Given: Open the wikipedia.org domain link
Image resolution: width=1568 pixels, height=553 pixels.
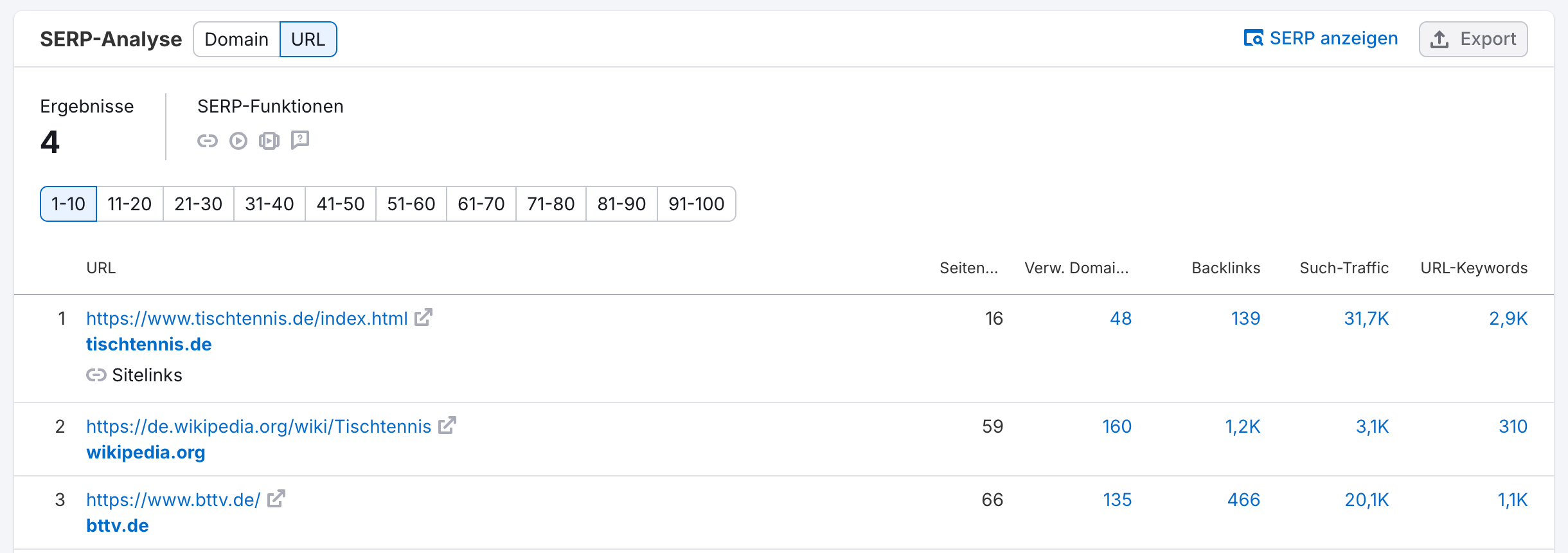Looking at the screenshot, I should click(x=146, y=453).
